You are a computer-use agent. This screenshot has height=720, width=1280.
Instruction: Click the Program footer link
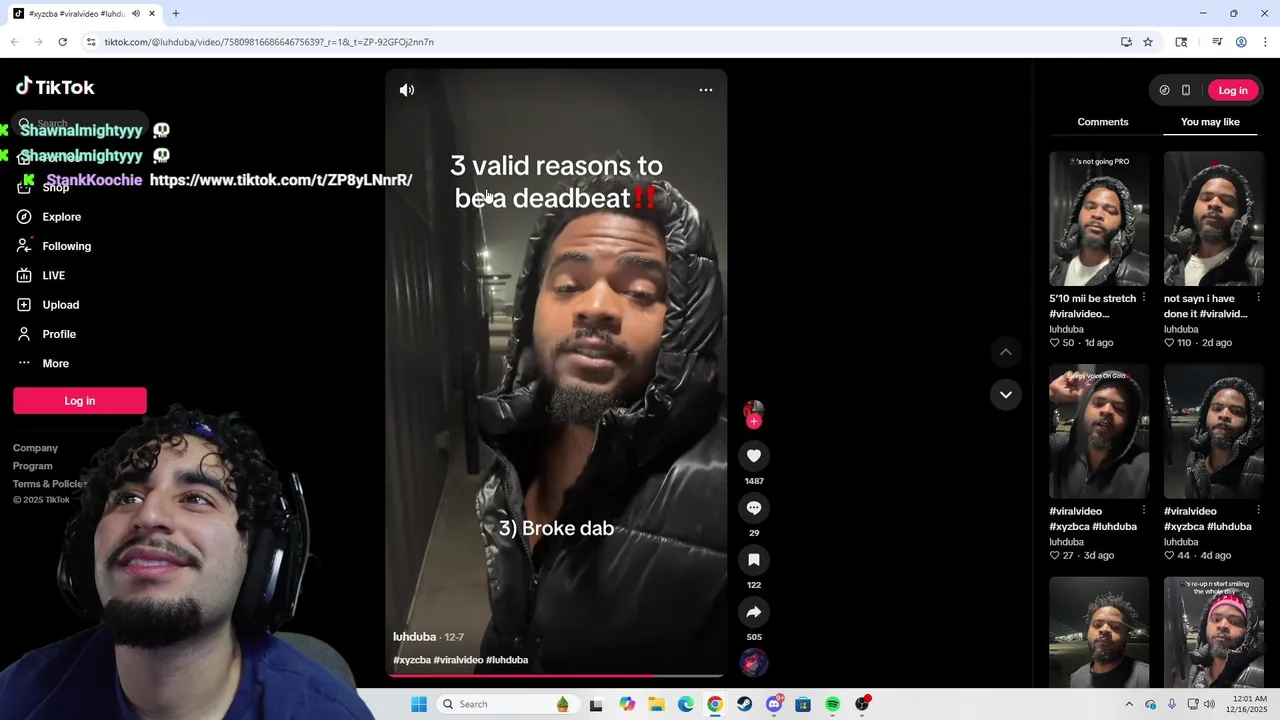pyautogui.click(x=33, y=466)
